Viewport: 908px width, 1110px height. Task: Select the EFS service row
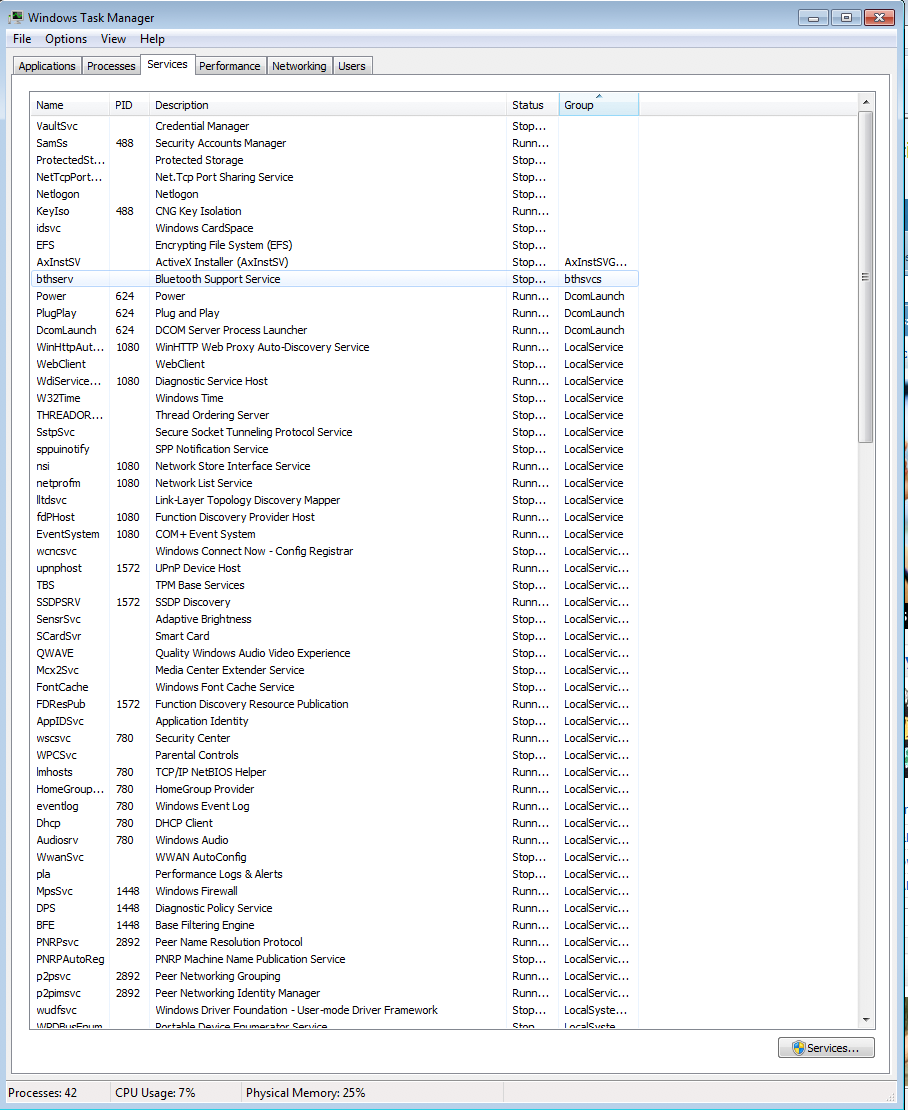[x=335, y=245]
